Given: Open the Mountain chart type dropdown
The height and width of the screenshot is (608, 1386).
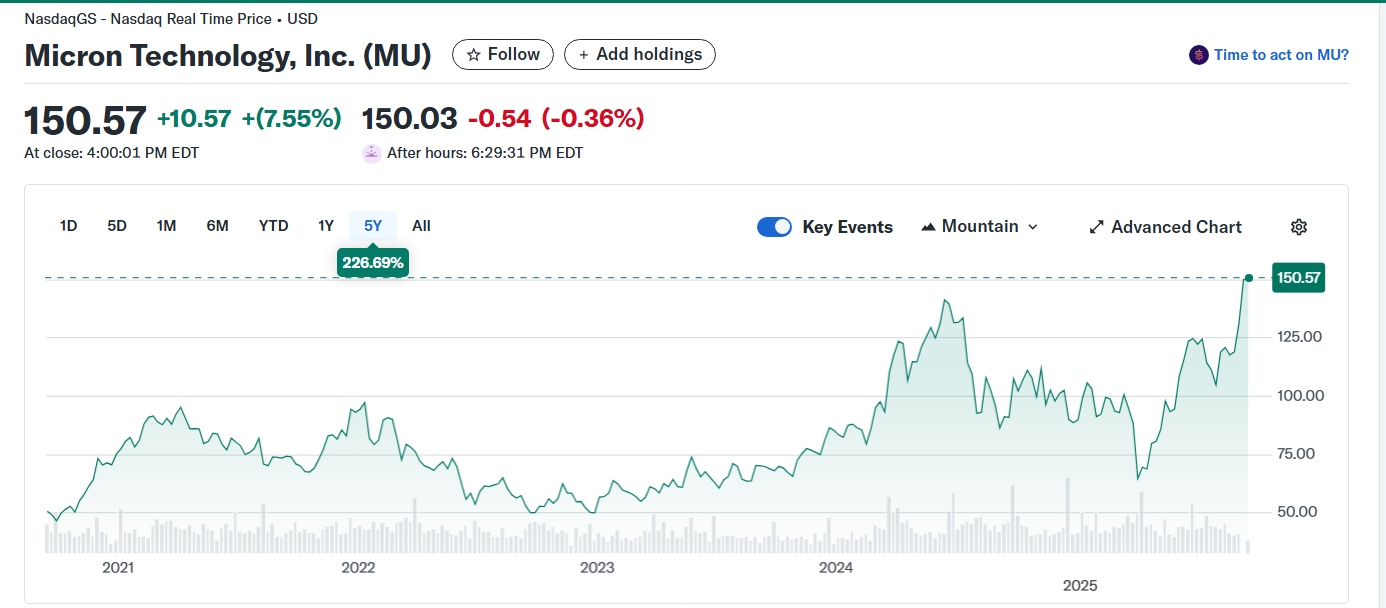Looking at the screenshot, I should 979,227.
